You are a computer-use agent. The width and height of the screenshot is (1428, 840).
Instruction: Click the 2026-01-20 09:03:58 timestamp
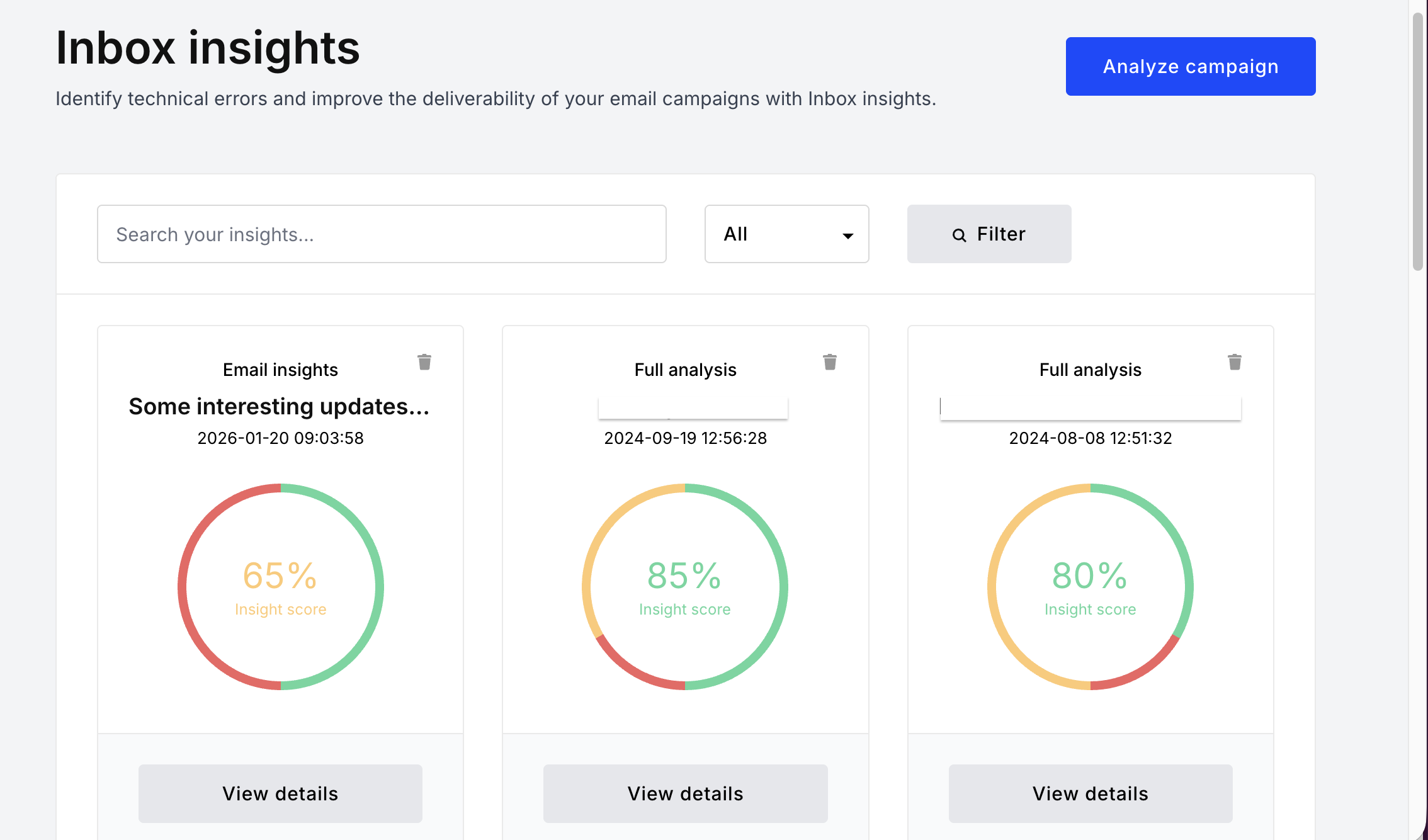[x=280, y=438]
